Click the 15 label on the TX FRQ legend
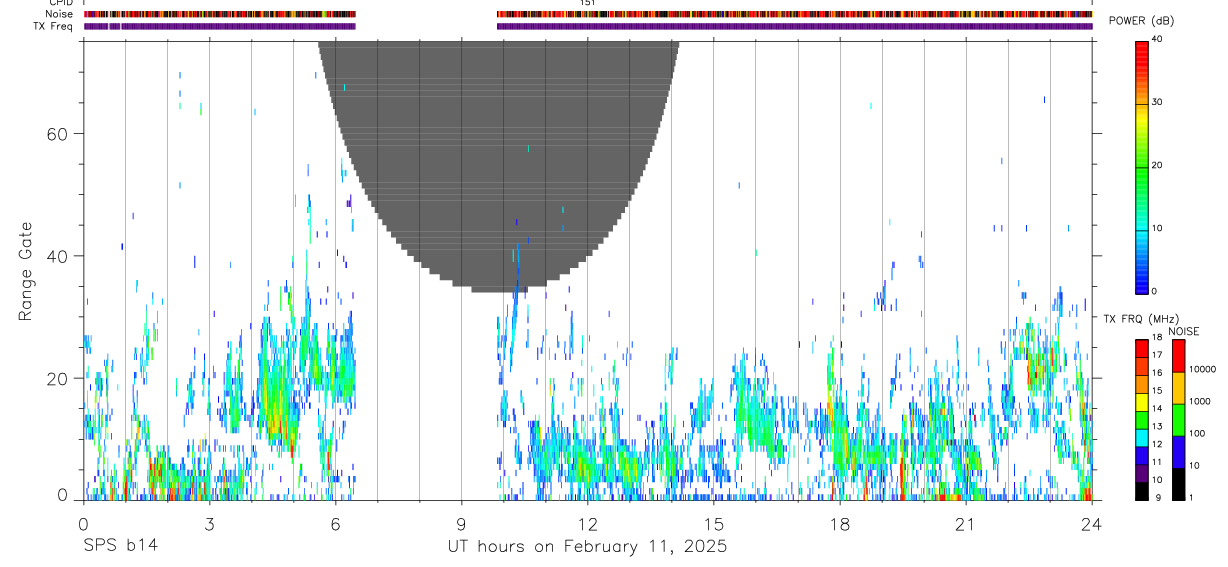Viewport: 1228px width, 567px height. pyautogui.click(x=1156, y=391)
